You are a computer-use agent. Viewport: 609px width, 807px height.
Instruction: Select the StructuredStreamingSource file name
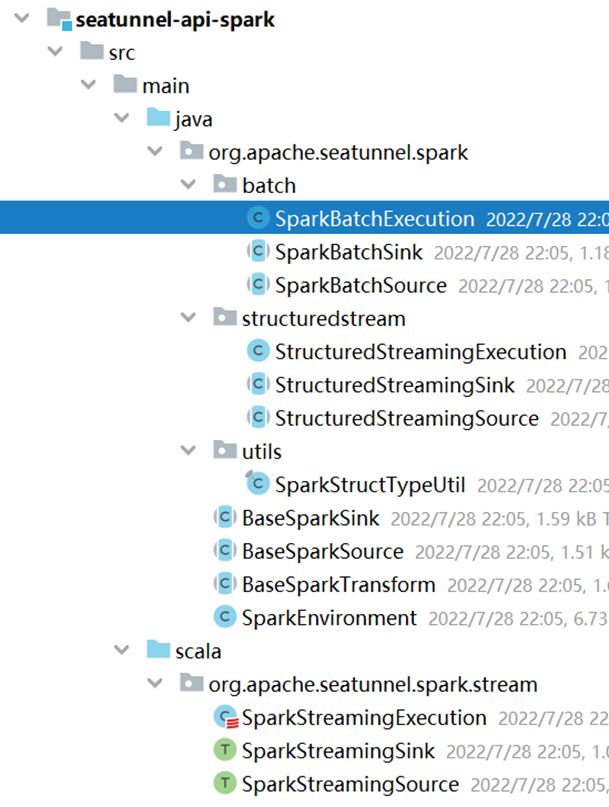[x=407, y=419]
